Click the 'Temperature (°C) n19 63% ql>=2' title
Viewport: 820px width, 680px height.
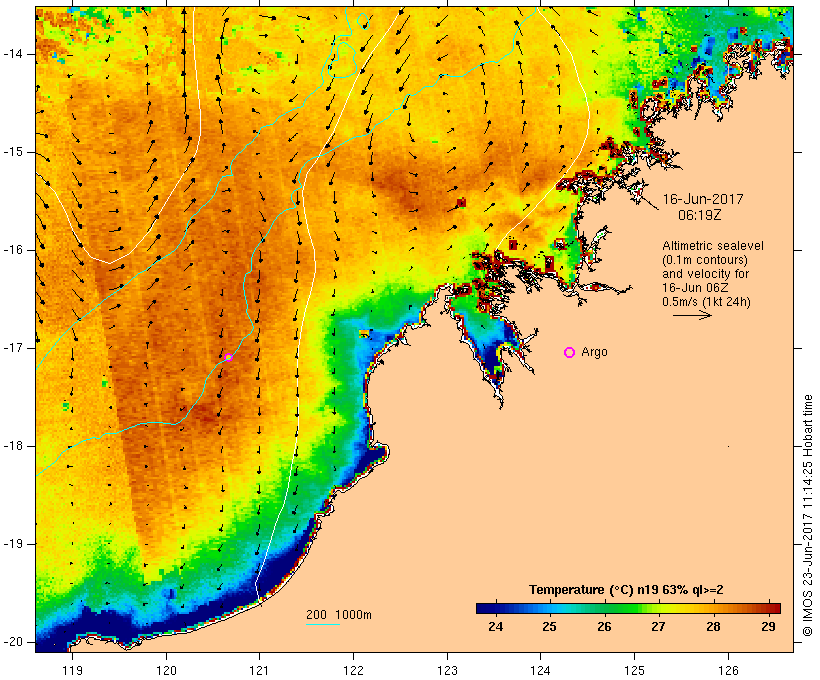(626, 590)
